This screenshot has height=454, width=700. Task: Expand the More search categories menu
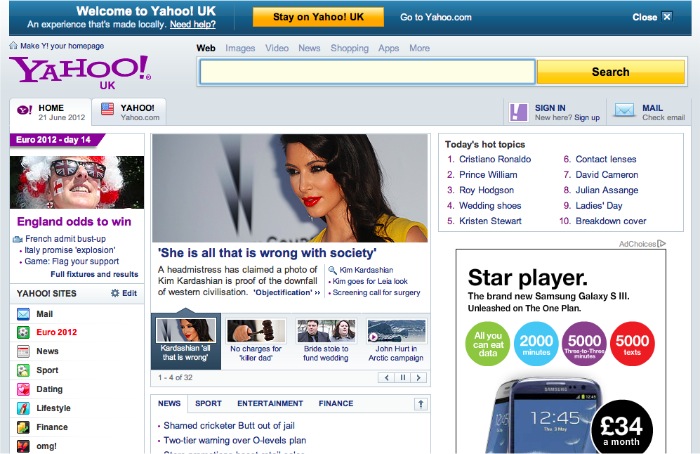coord(419,48)
